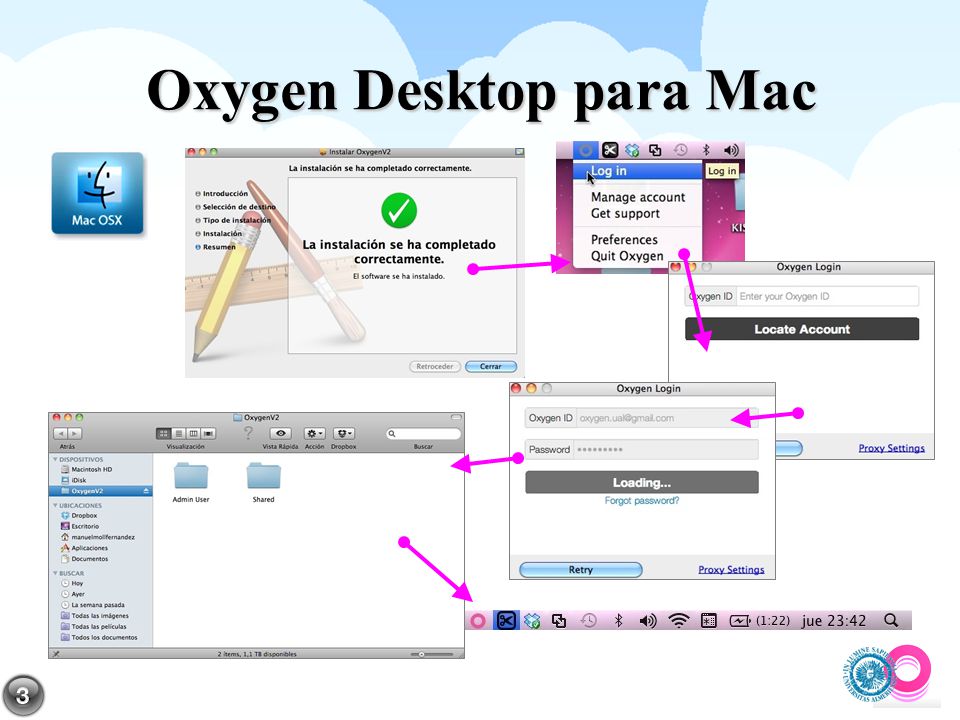Screen dimensions: 960x720
Task: Eject the OxygenV2 volume
Action: click(146, 491)
